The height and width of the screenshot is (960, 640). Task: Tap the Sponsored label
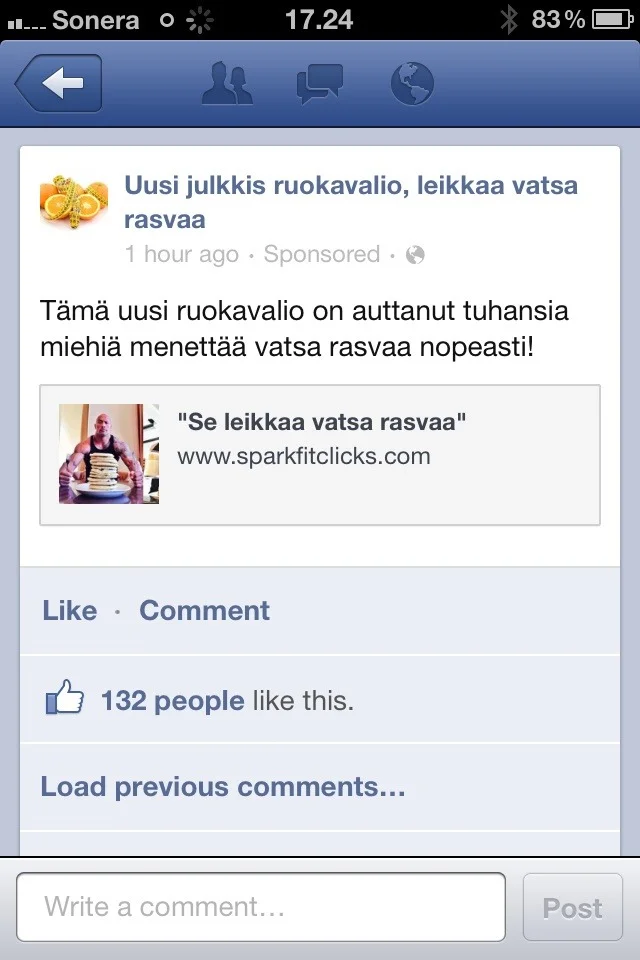tap(322, 254)
